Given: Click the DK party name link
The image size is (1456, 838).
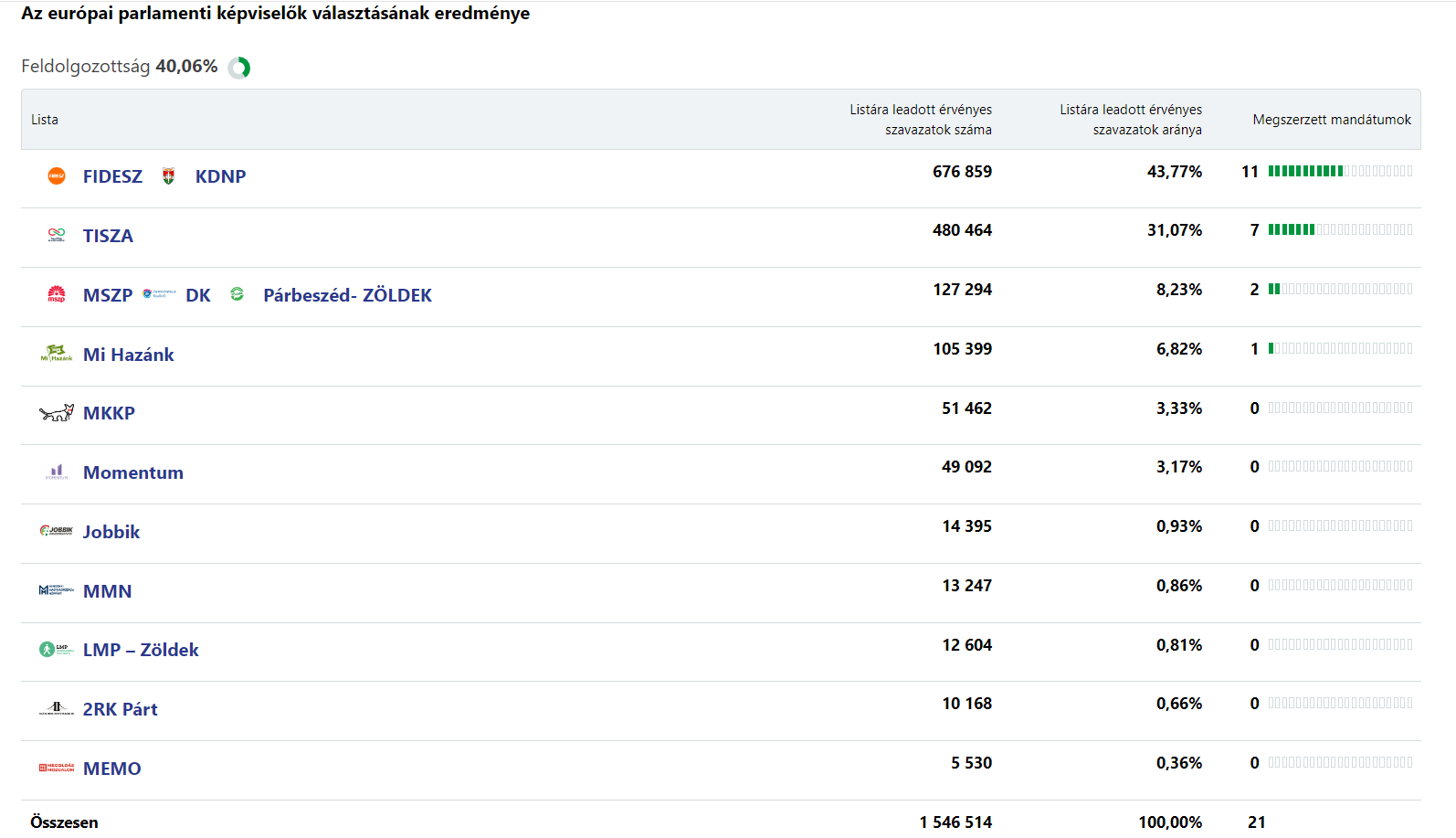Looking at the screenshot, I should click(x=198, y=295).
